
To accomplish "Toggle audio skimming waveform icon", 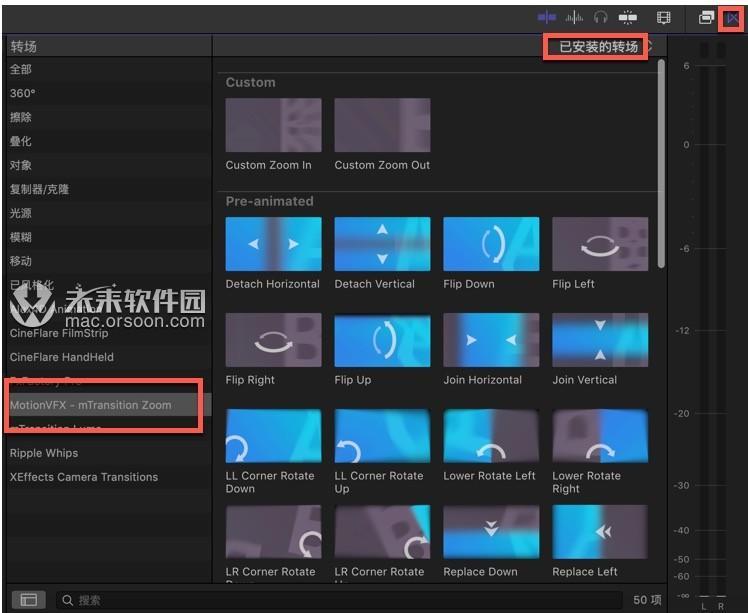I will tap(574, 18).
